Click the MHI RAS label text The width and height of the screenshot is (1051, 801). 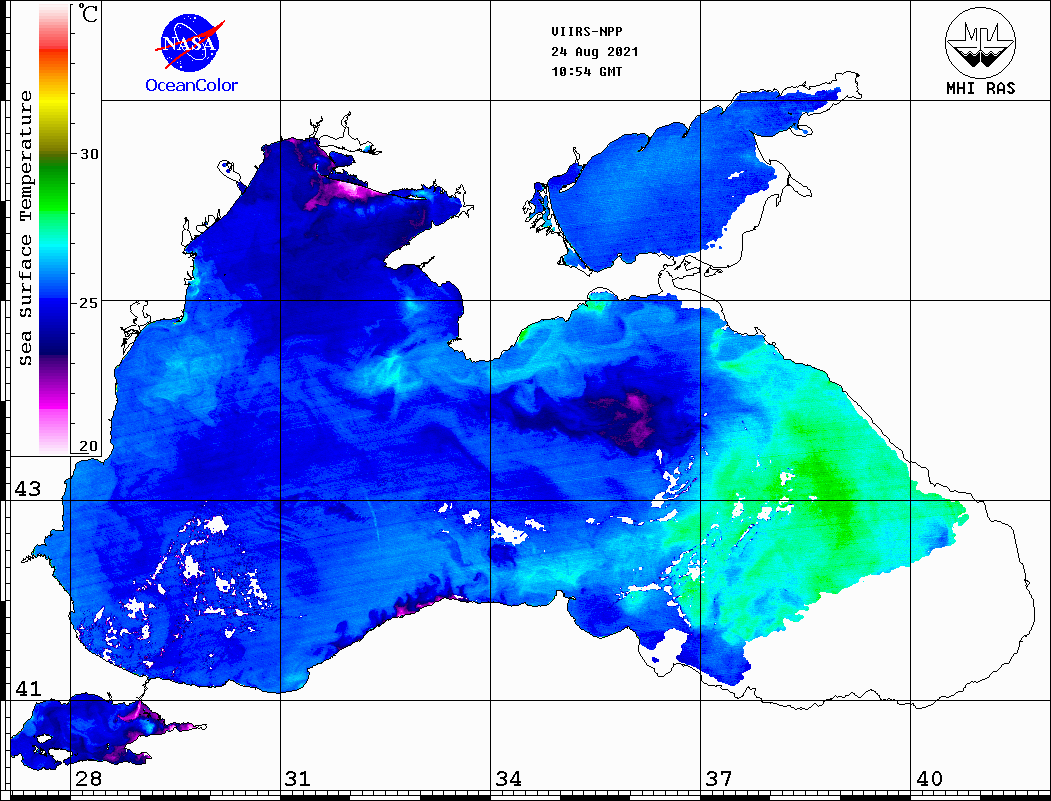(x=981, y=88)
